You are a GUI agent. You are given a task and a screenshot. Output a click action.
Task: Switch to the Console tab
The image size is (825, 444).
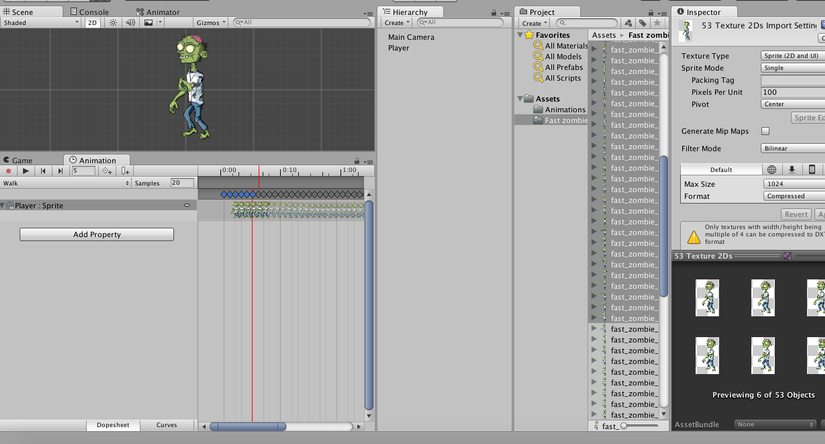(89, 12)
